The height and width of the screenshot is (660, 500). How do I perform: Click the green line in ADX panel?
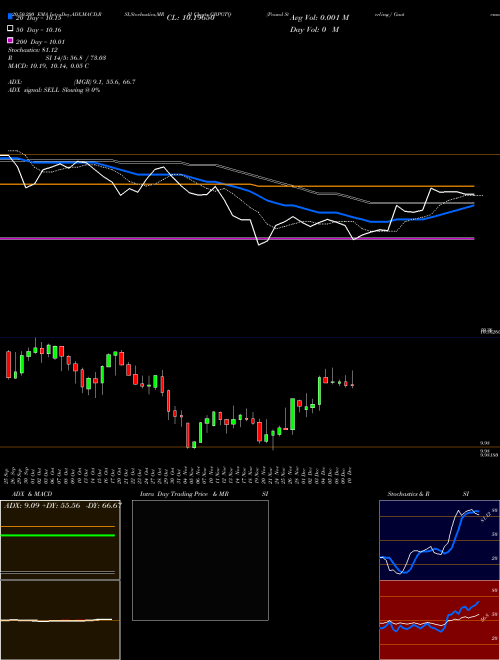coord(58,535)
